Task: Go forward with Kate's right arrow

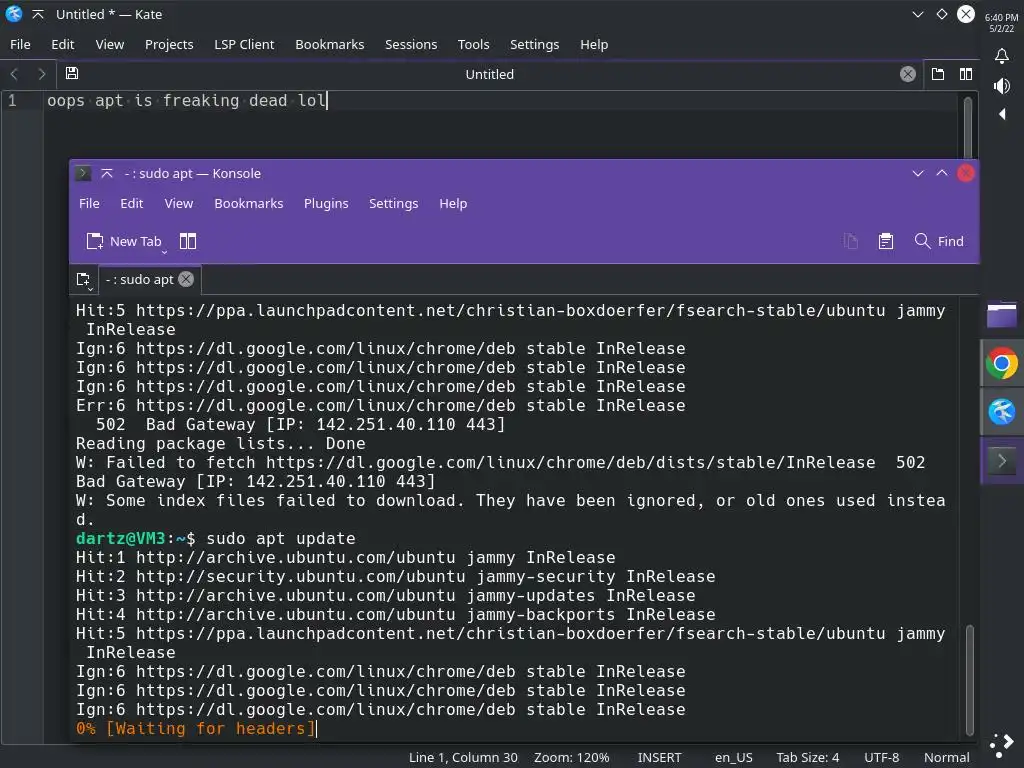Action: point(42,74)
